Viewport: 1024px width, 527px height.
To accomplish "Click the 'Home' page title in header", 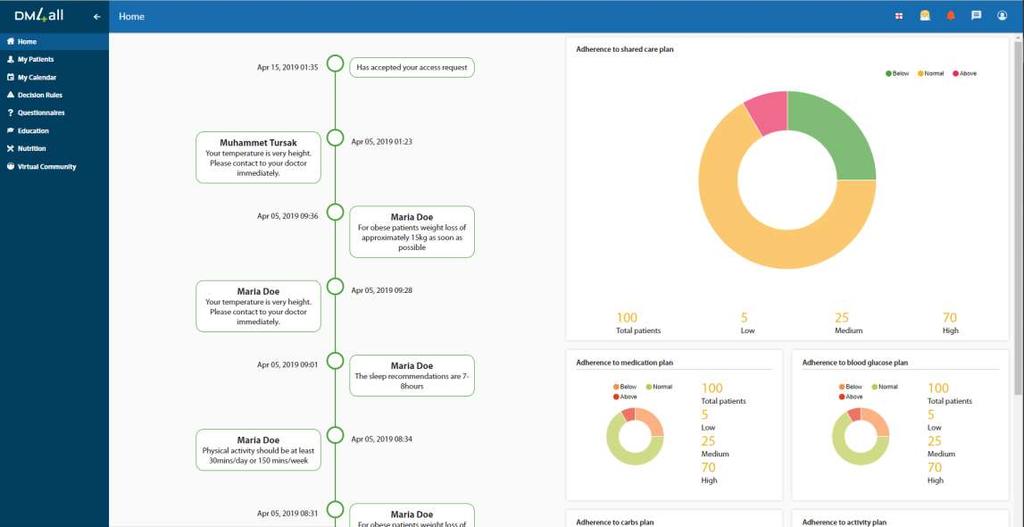I will click(131, 16).
